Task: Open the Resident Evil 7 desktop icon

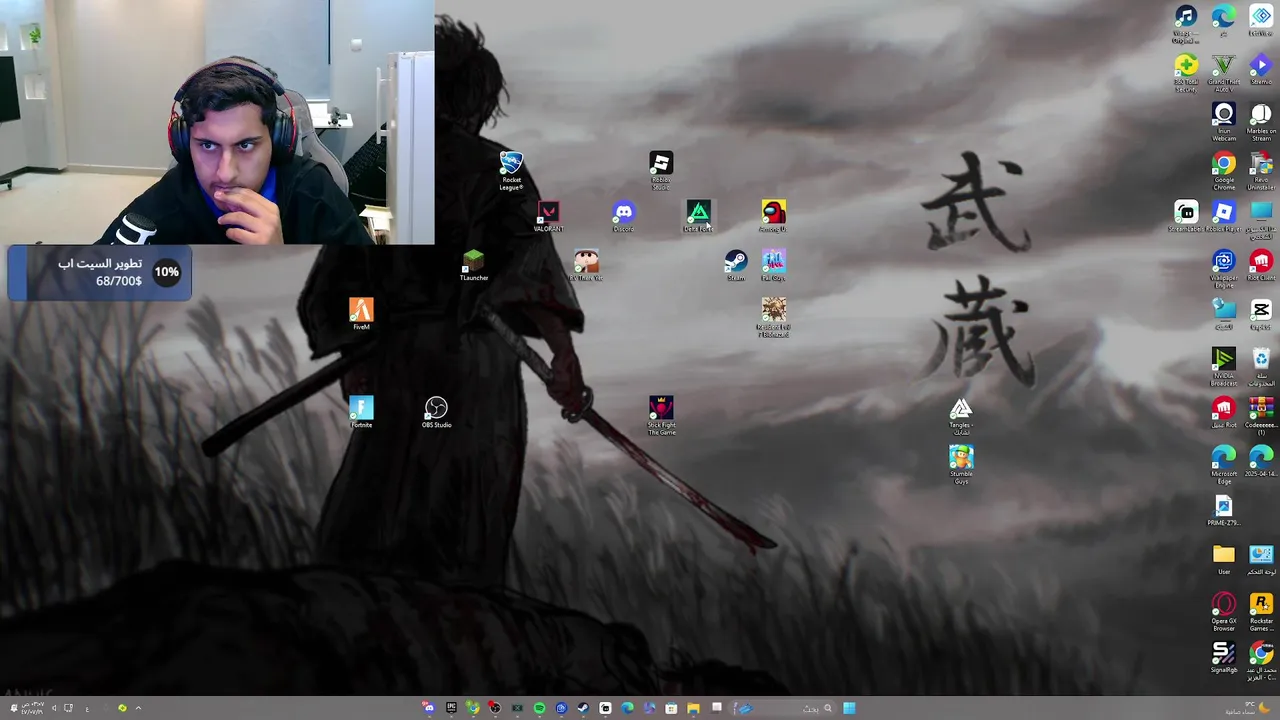Action: 773,318
